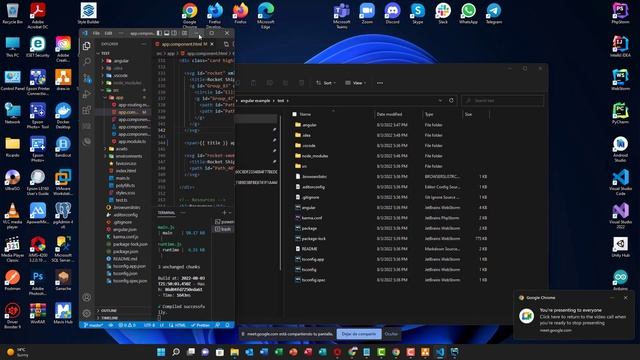
Task: Close the Google Chrome presenting notification
Action: click(626, 298)
